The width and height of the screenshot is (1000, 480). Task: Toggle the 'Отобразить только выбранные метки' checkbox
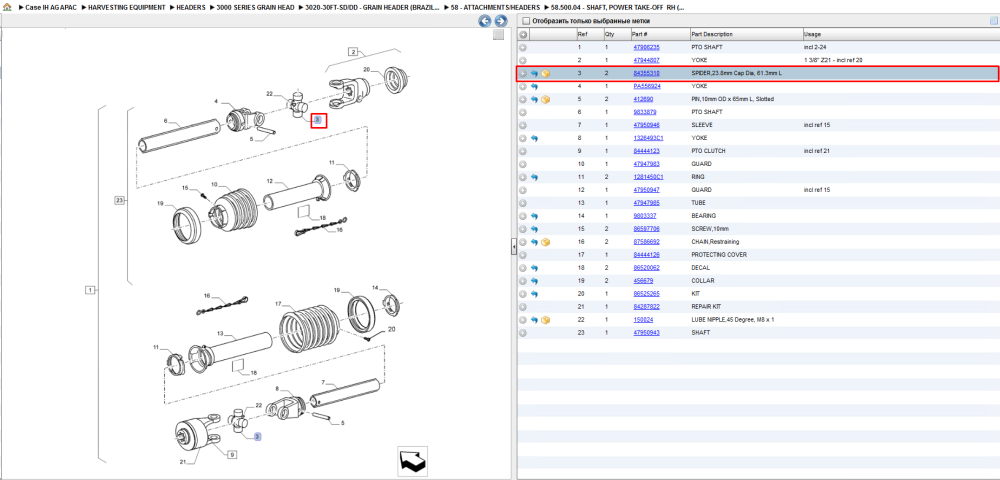526,21
